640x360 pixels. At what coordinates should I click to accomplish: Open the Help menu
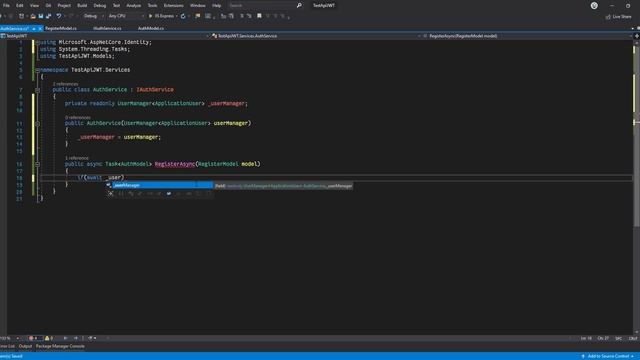click(x=216, y=6)
